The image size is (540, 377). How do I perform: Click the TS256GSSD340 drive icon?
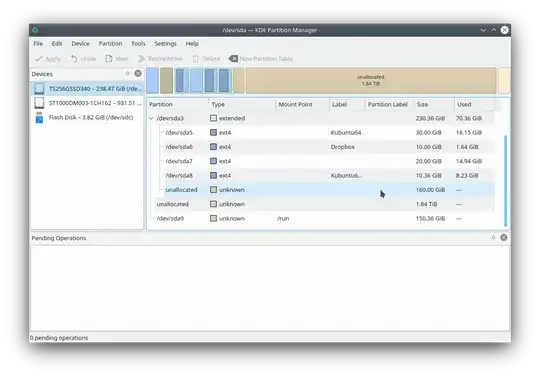[x=39, y=89]
